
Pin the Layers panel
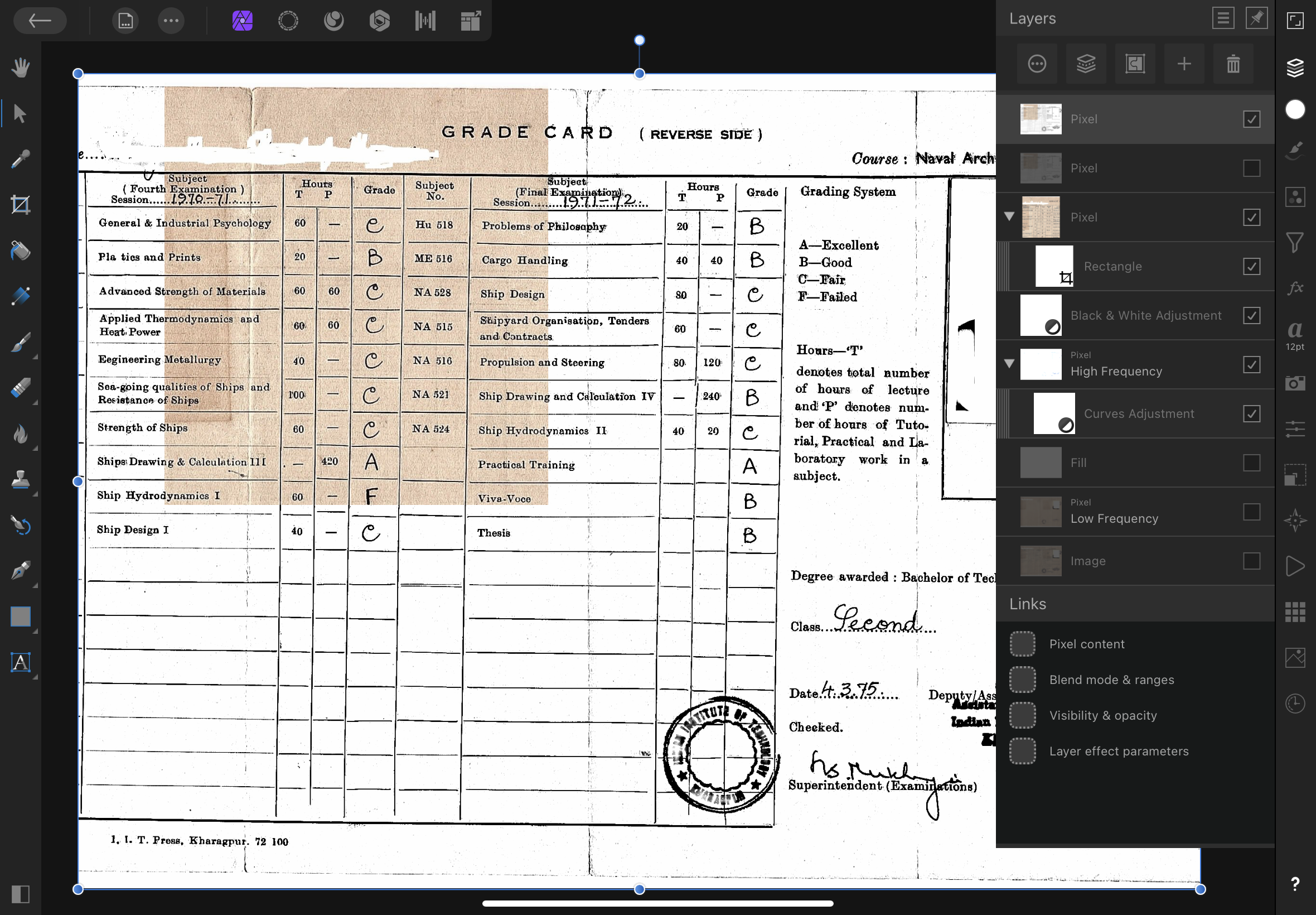point(1256,18)
